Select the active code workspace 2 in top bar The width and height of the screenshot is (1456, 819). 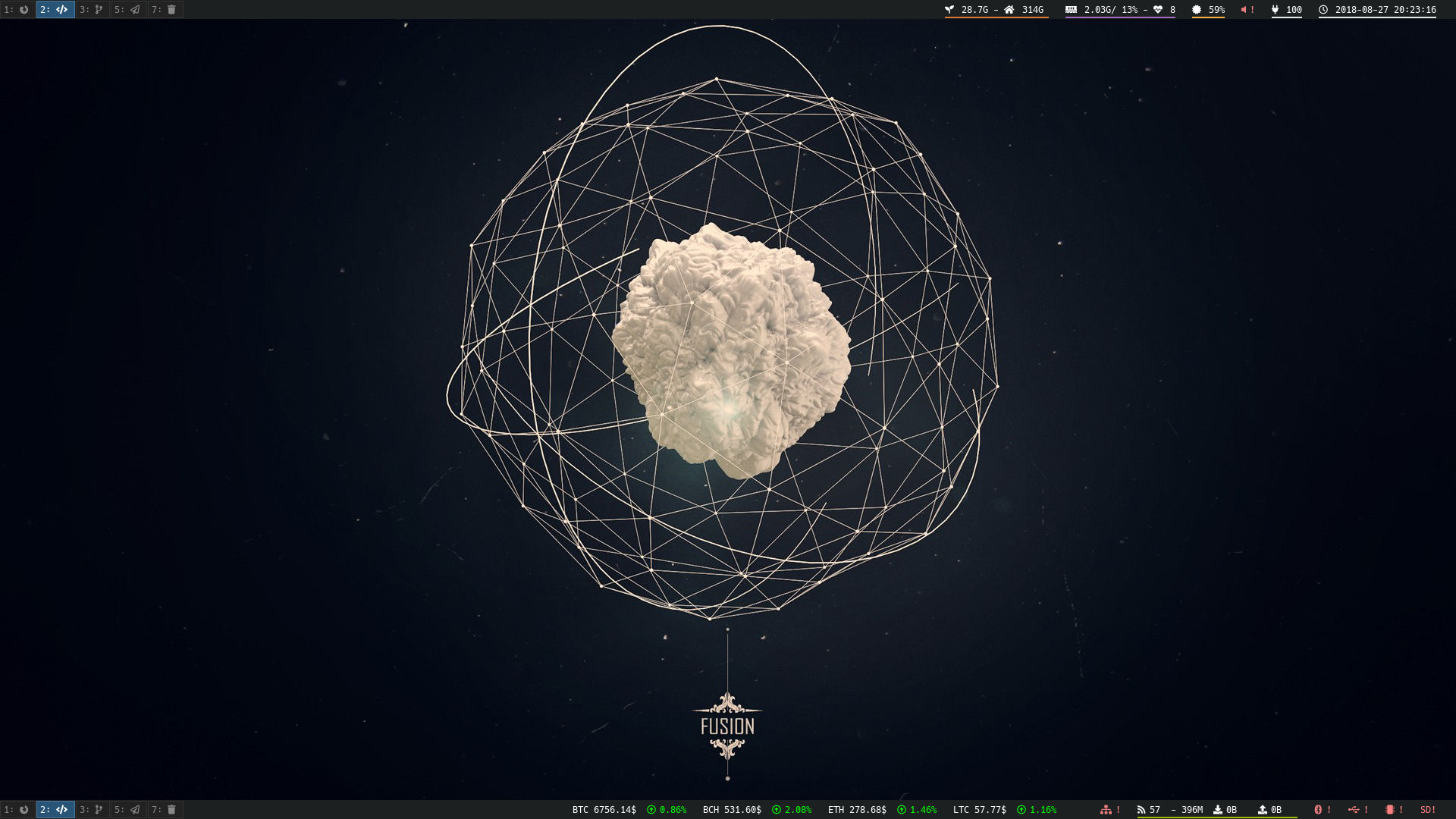(55, 10)
